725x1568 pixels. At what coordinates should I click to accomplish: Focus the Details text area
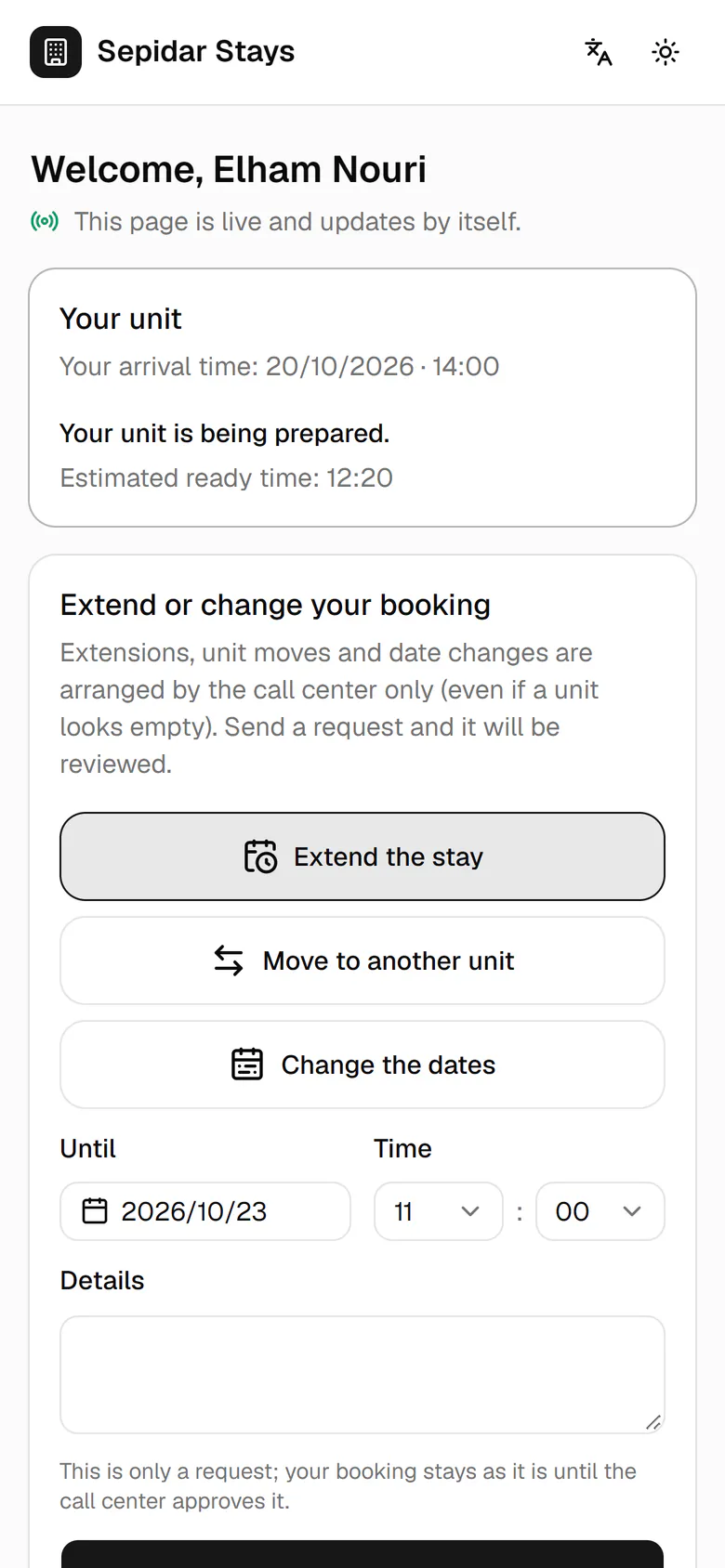(x=362, y=1375)
